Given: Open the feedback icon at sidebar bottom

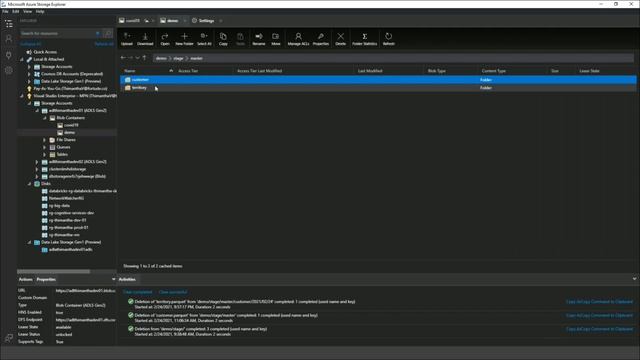Looking at the screenshot, I should tap(9, 338).
